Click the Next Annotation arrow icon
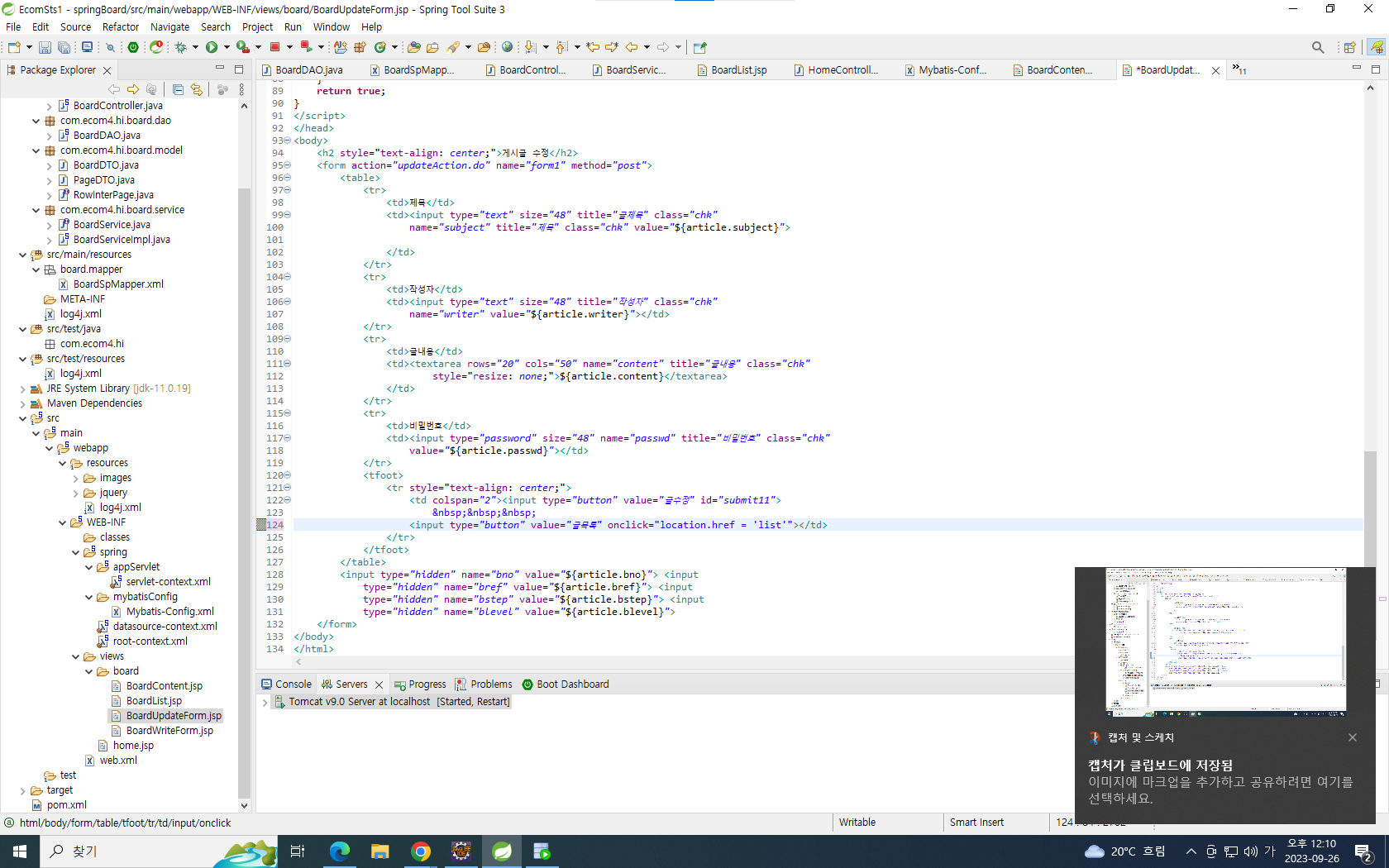The width and height of the screenshot is (1389, 868). click(x=530, y=47)
